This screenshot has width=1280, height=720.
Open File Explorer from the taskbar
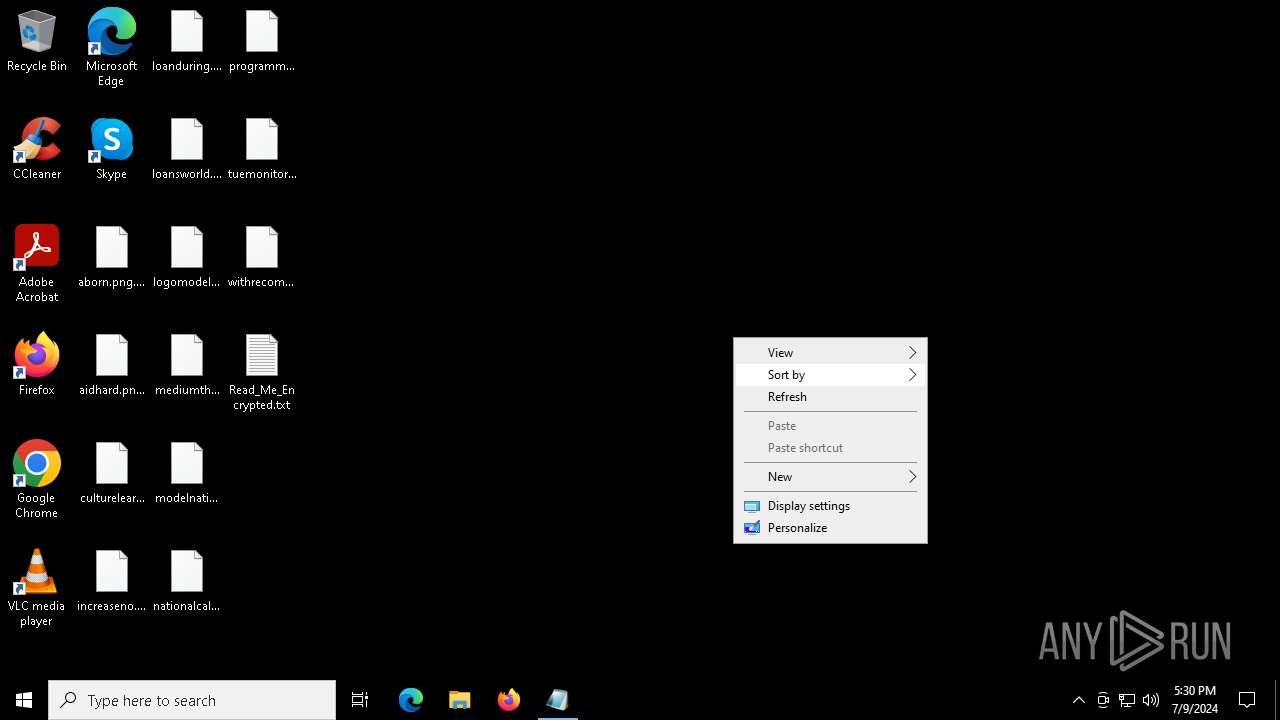pos(460,700)
